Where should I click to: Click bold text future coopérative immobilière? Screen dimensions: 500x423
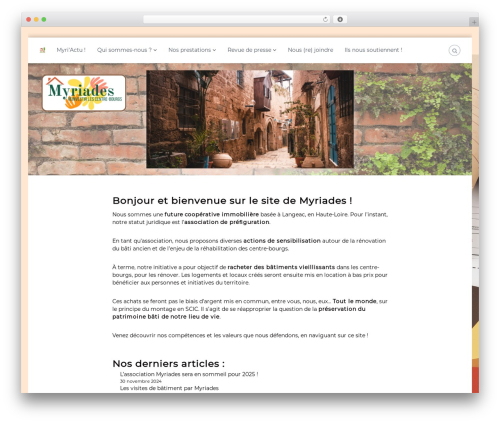tap(212, 214)
